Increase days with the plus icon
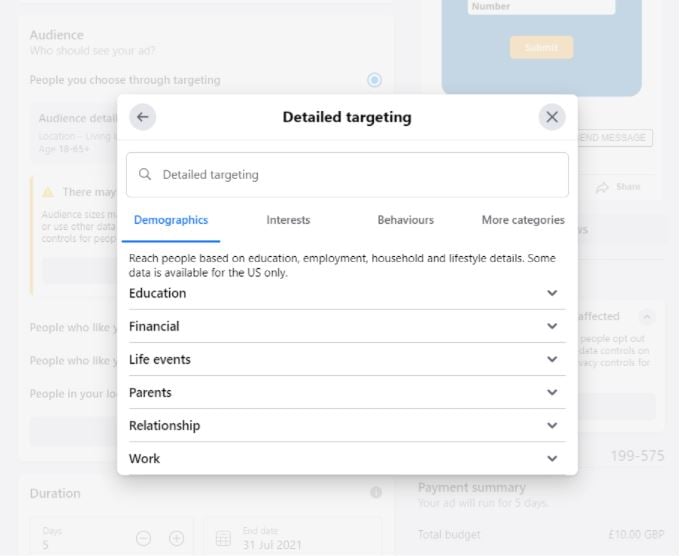This screenshot has width=681, height=558. pos(176,539)
